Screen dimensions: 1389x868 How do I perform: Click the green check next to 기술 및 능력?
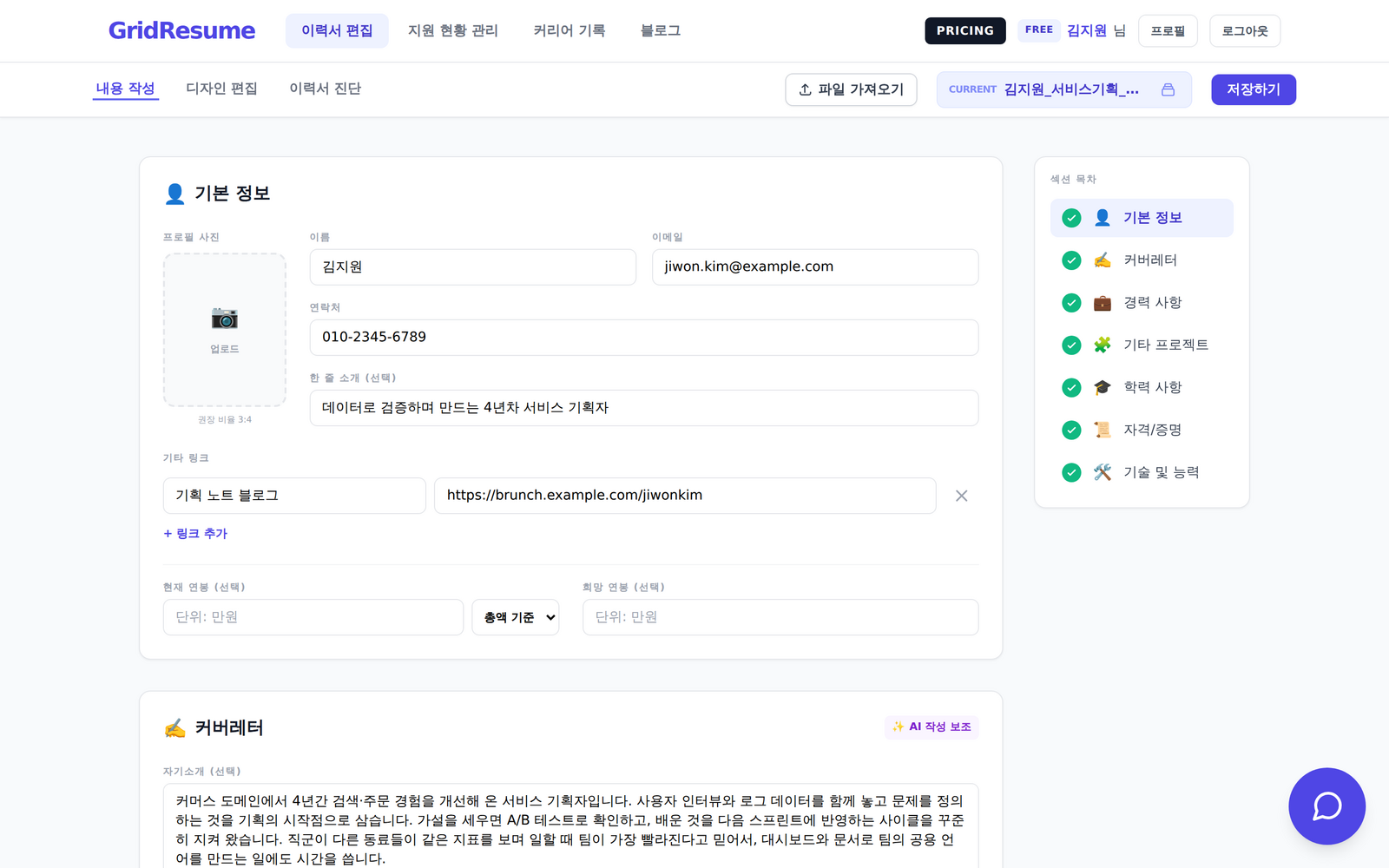point(1071,473)
